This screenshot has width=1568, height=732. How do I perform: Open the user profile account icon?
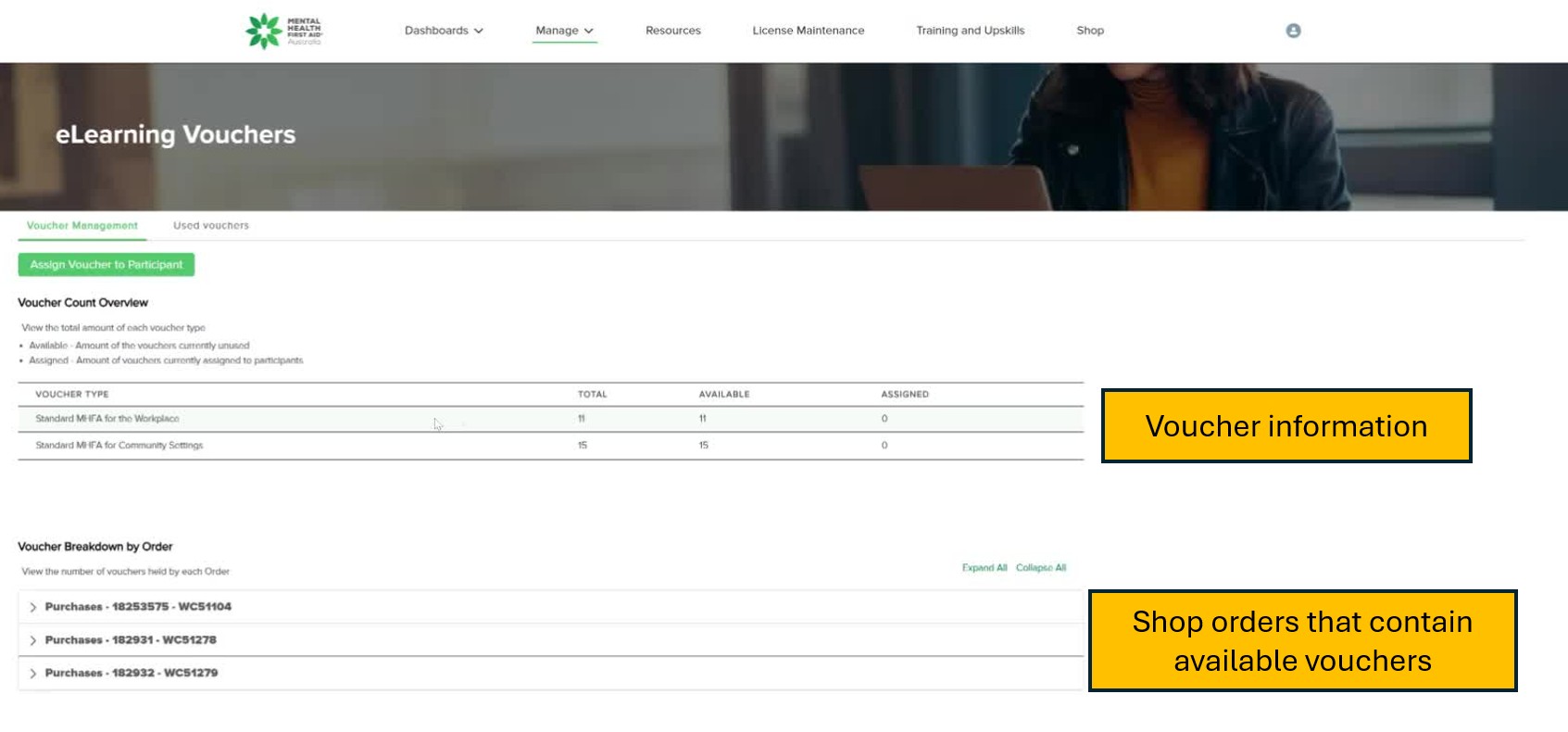(x=1293, y=31)
